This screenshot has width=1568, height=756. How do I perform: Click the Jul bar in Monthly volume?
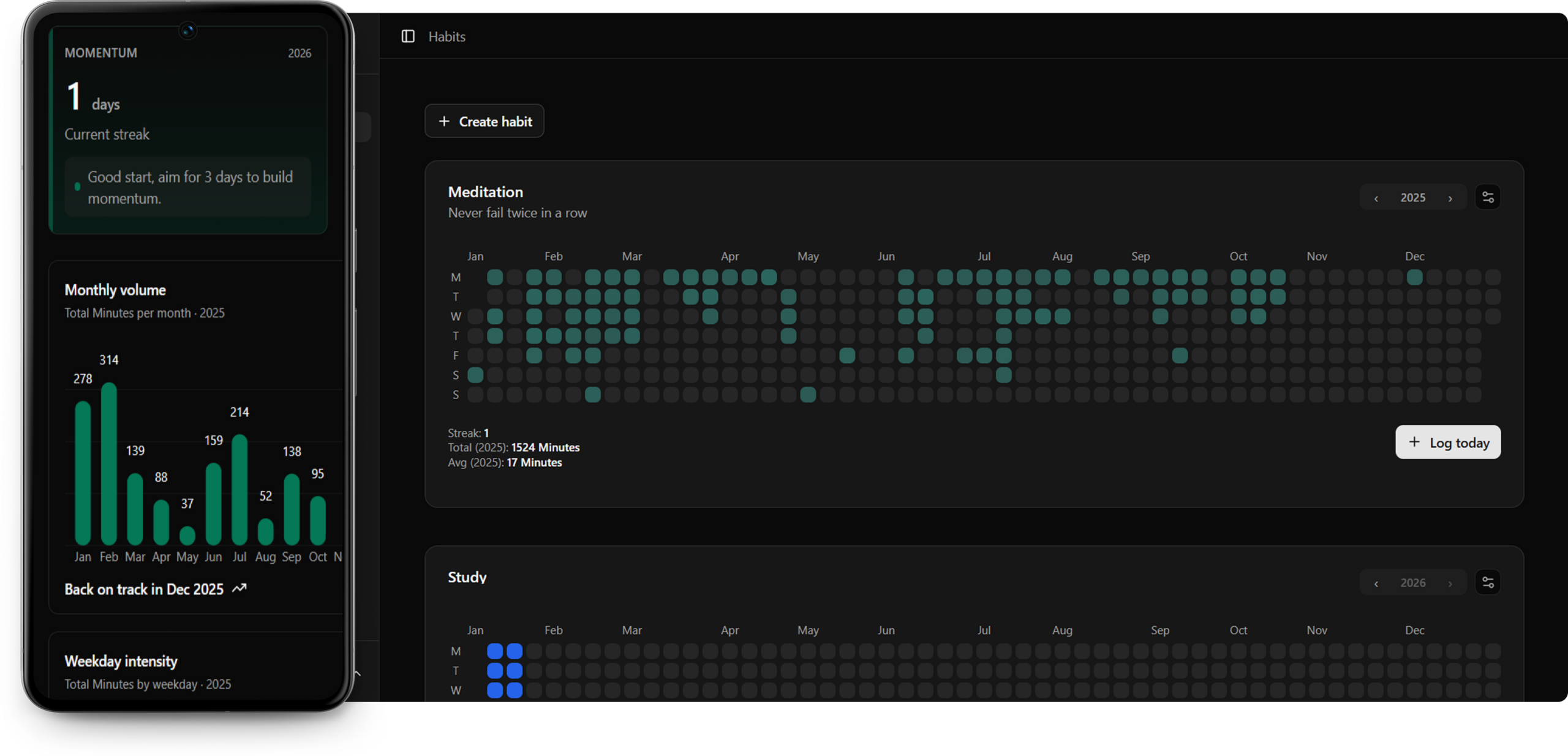click(x=239, y=489)
